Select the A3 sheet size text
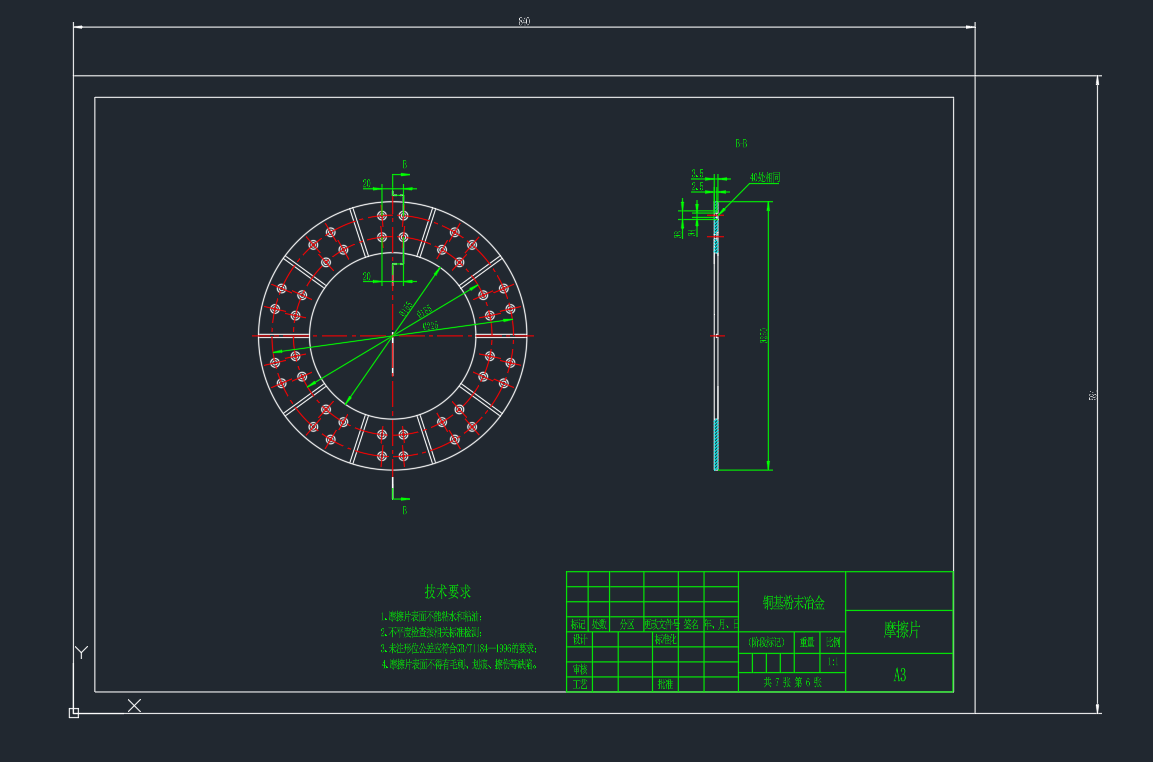 pos(900,674)
